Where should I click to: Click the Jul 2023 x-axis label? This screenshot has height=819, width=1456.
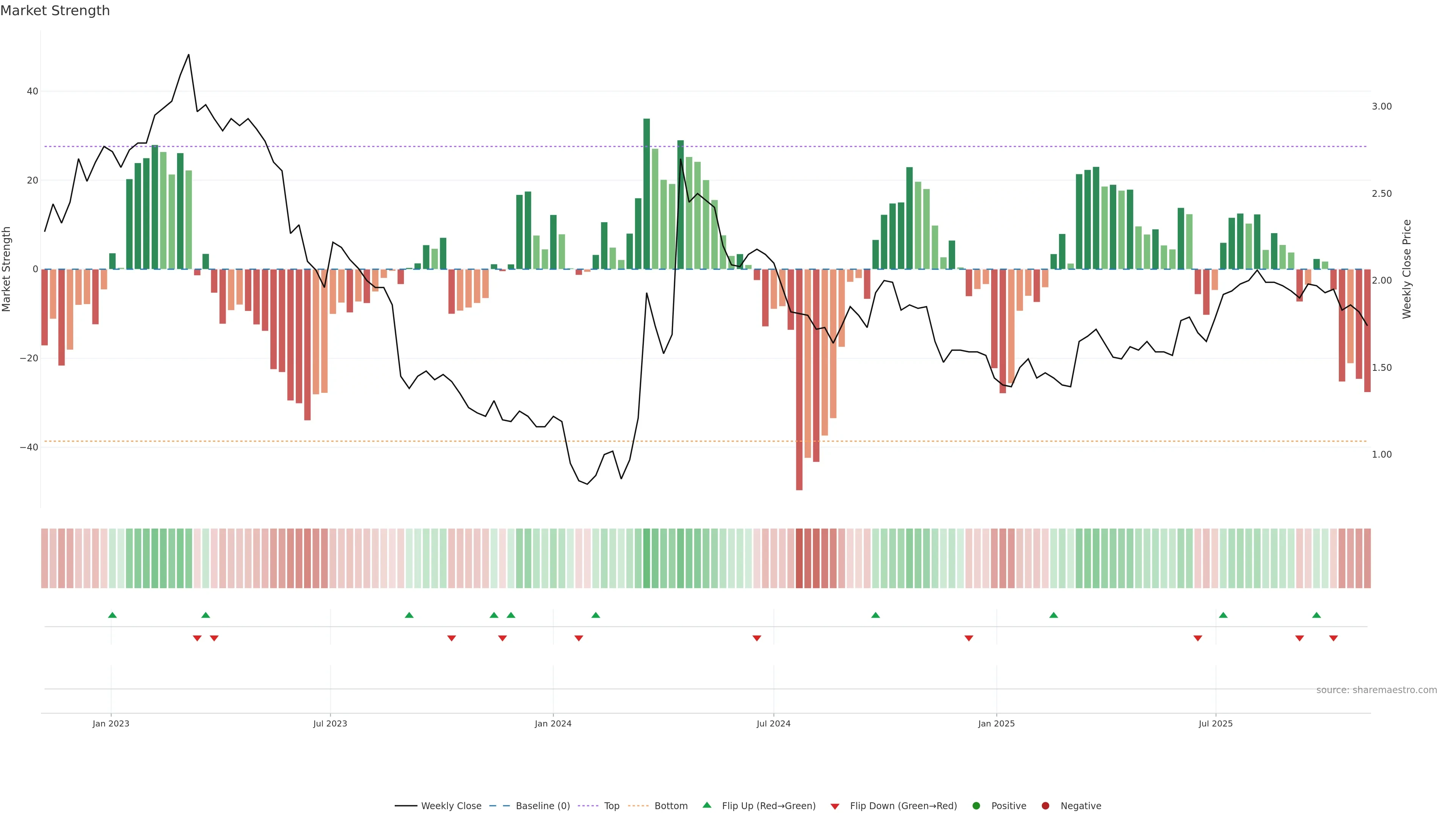pos(330,723)
